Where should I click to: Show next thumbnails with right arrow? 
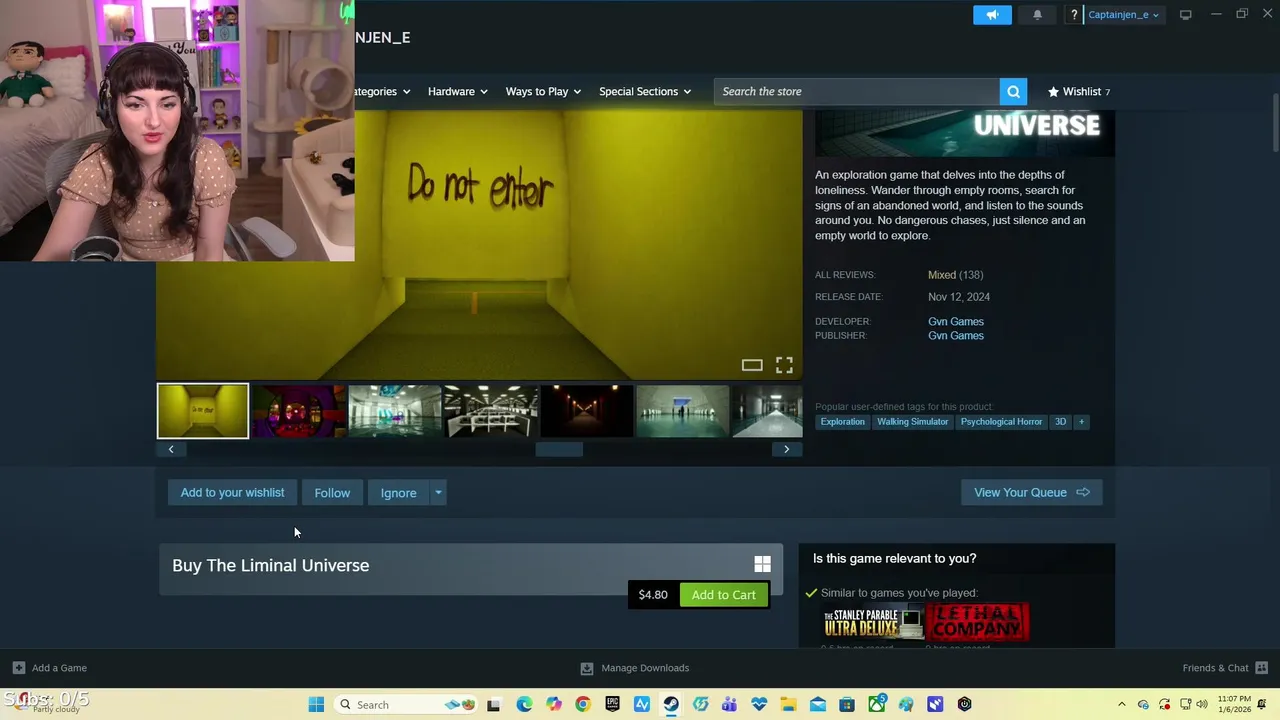(x=786, y=449)
